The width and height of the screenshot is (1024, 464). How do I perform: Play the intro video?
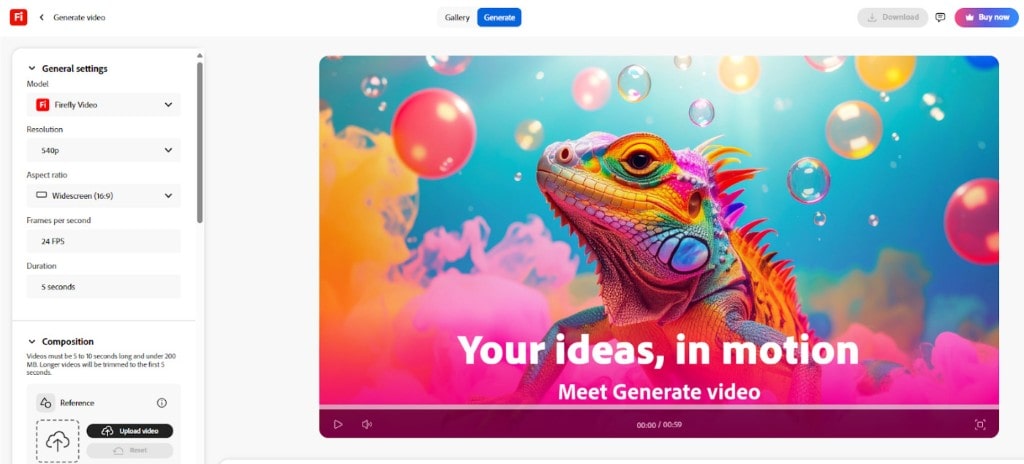338,425
